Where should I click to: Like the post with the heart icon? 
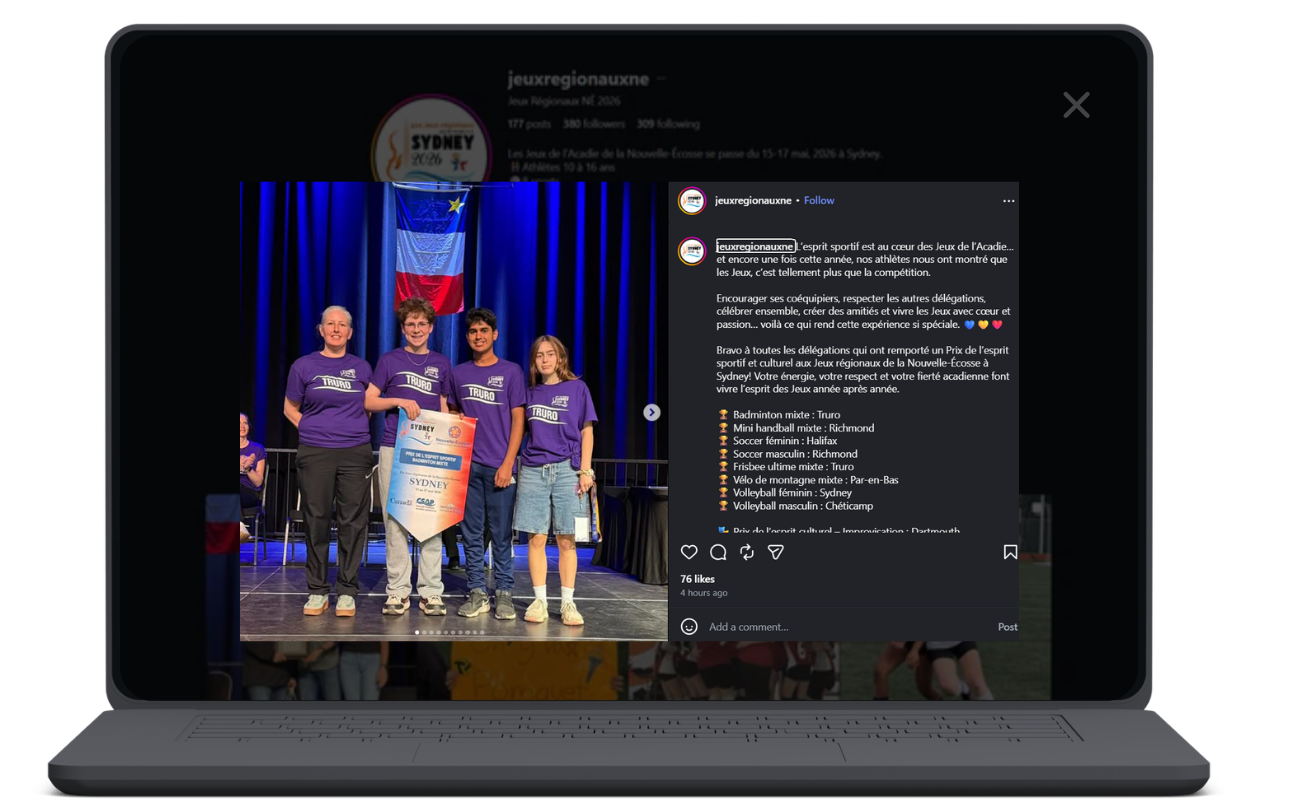[x=689, y=552]
